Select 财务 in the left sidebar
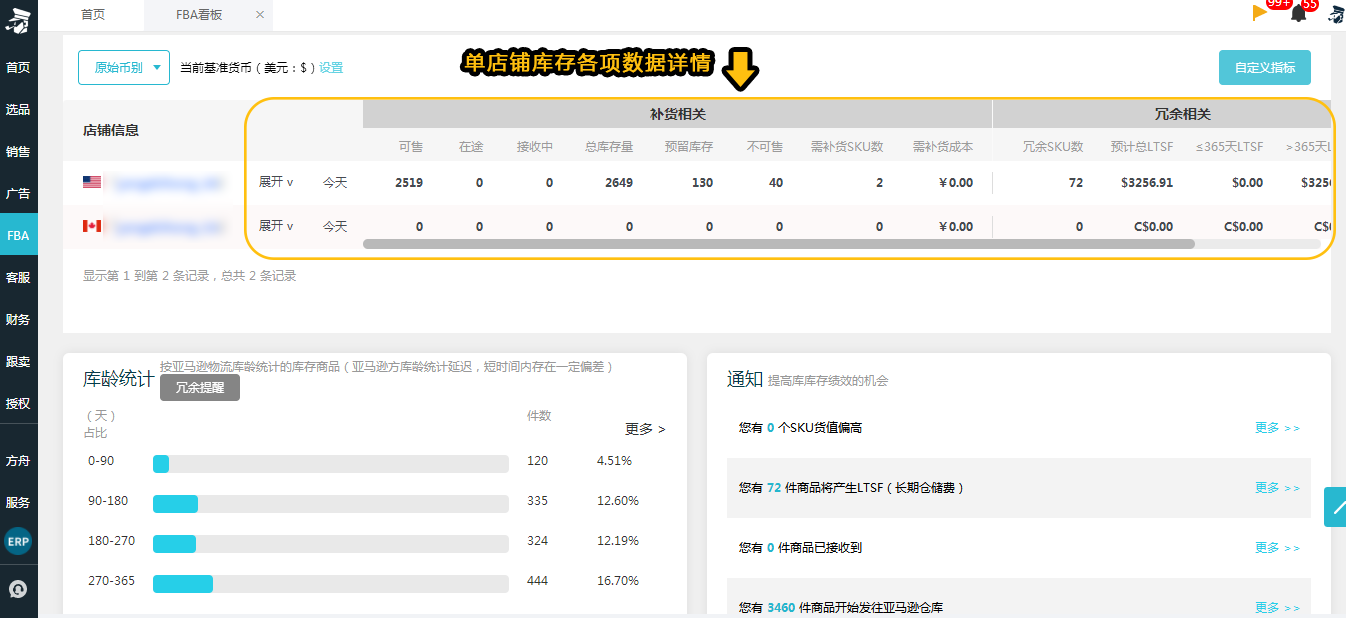The width and height of the screenshot is (1346, 618). click(18, 320)
